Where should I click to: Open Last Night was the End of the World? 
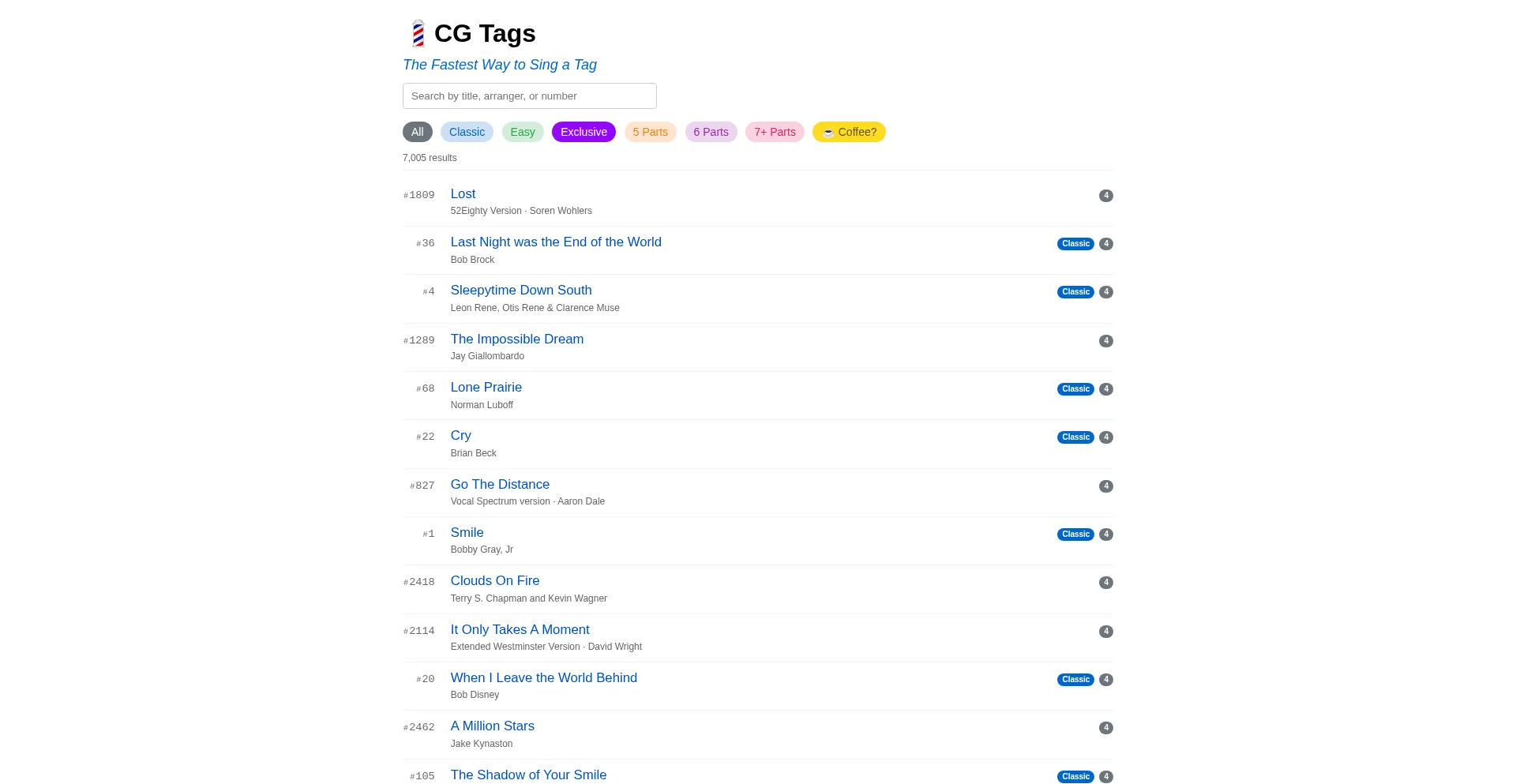(x=556, y=242)
